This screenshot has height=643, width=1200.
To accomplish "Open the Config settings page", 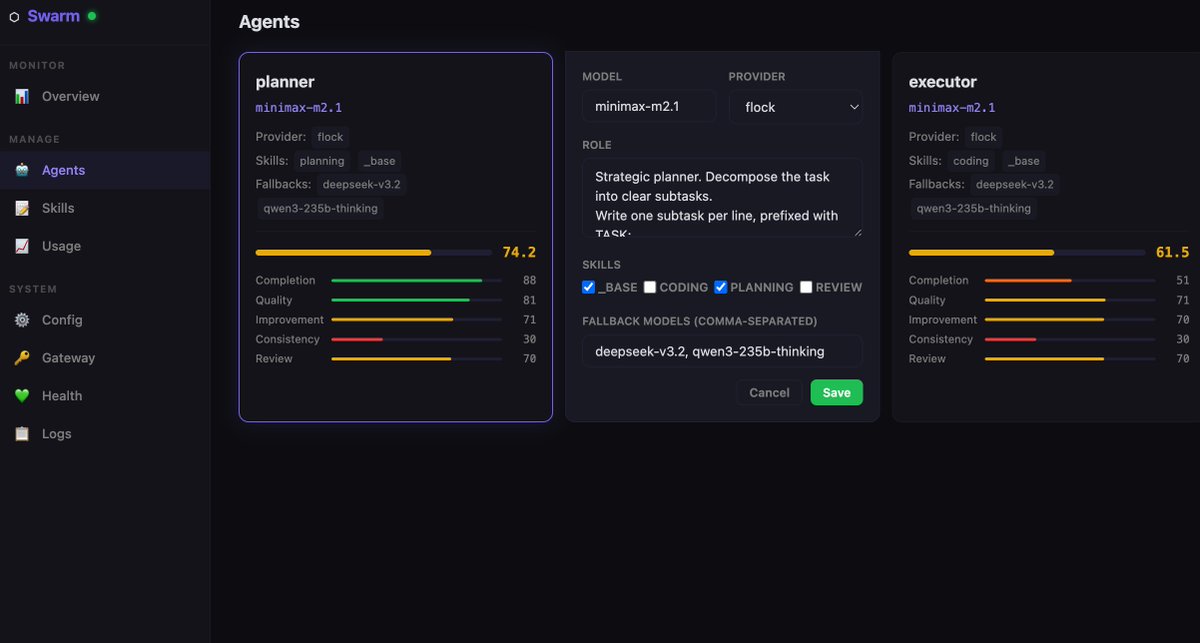I will 105,320.
